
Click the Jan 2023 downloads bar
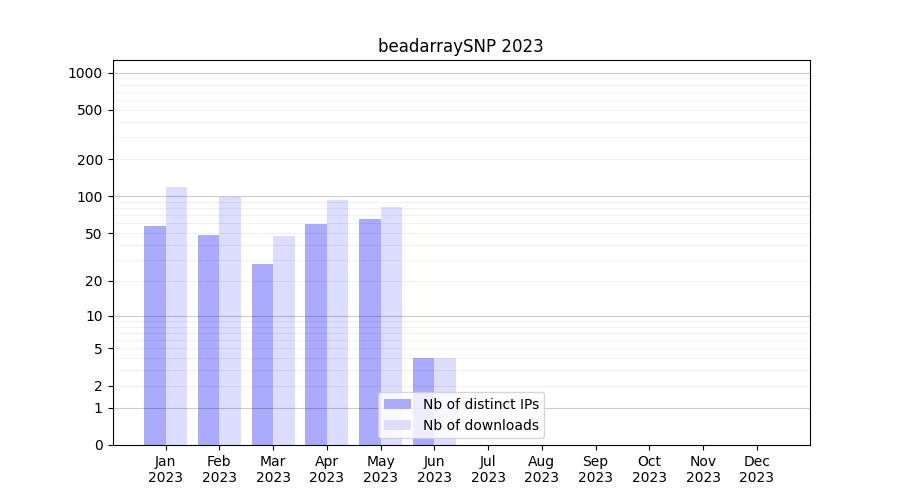tap(176, 315)
